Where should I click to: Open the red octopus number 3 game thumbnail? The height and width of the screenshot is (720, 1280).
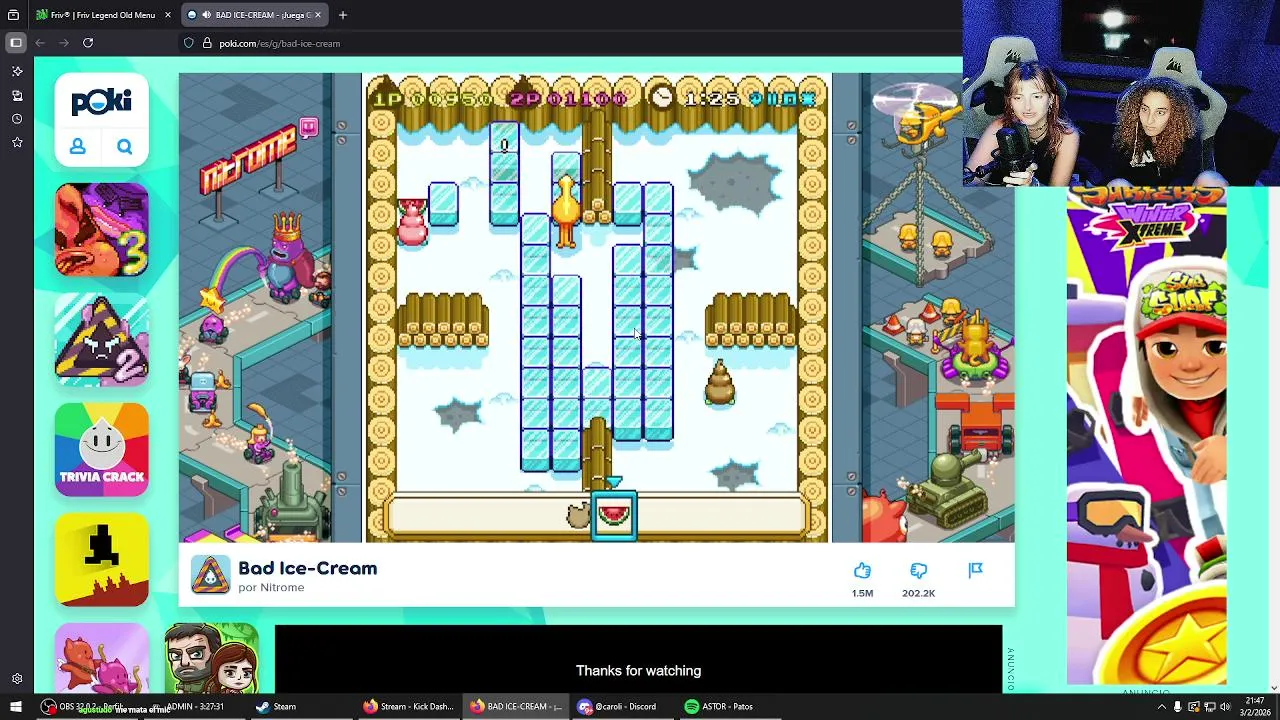[102, 230]
